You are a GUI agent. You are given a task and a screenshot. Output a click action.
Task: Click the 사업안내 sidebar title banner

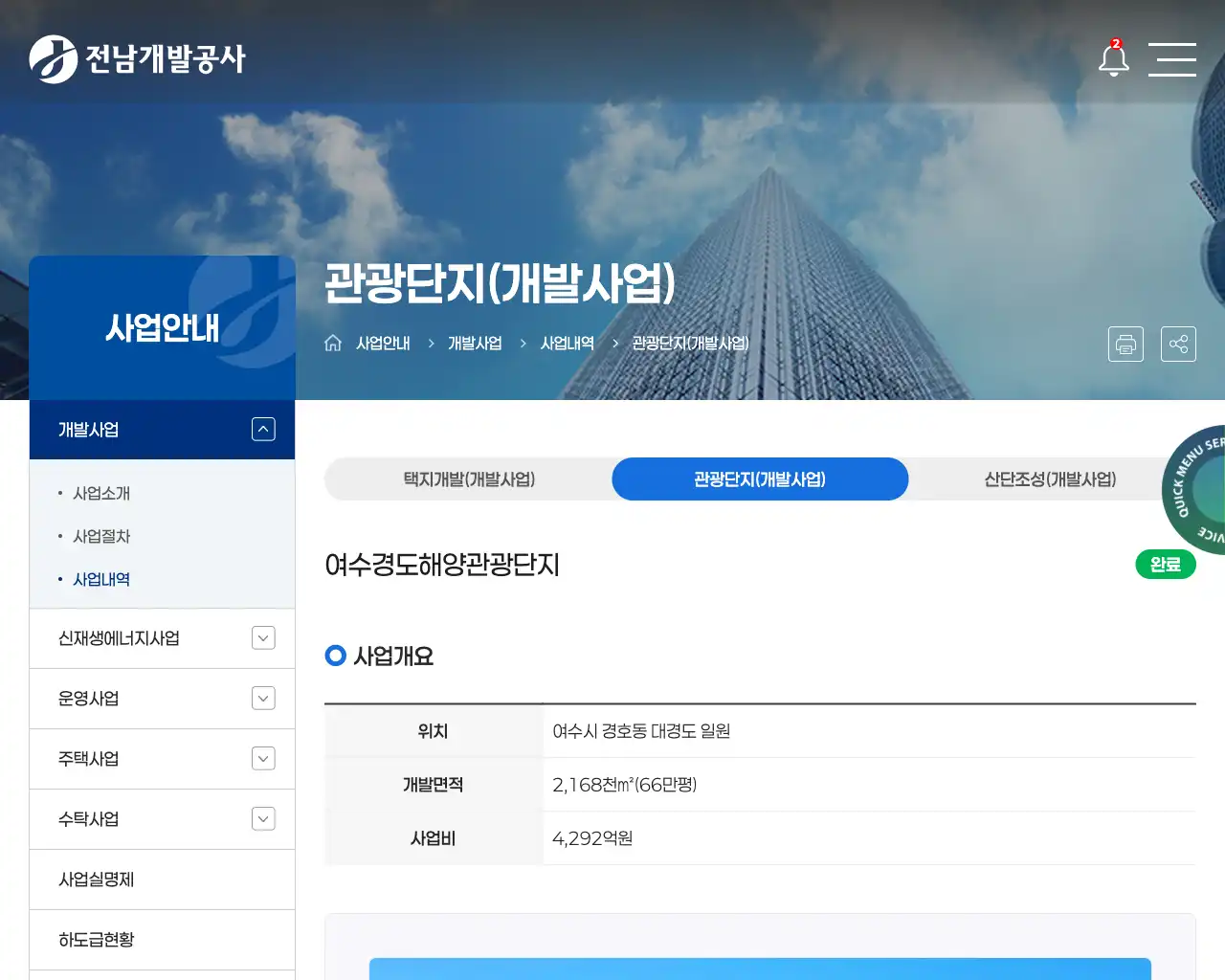[x=162, y=327]
